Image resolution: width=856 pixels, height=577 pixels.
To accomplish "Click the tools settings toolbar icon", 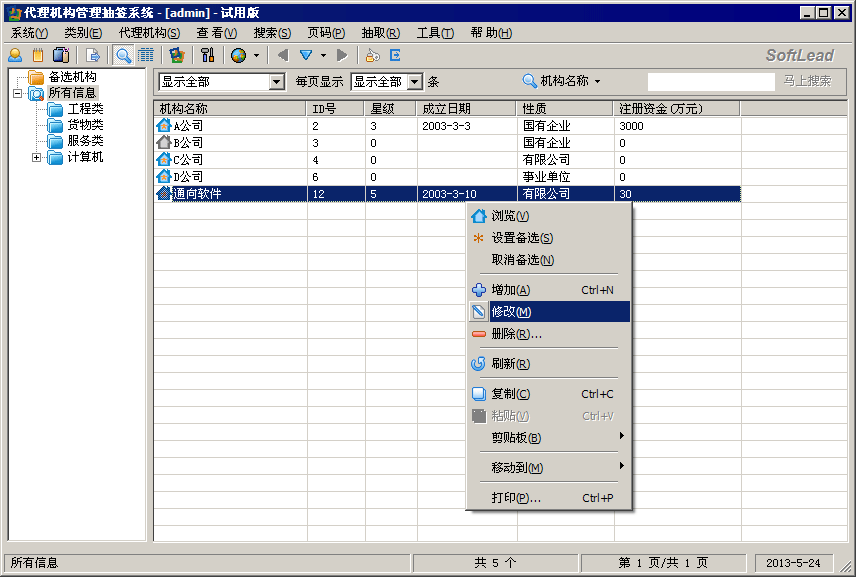I will coord(207,55).
